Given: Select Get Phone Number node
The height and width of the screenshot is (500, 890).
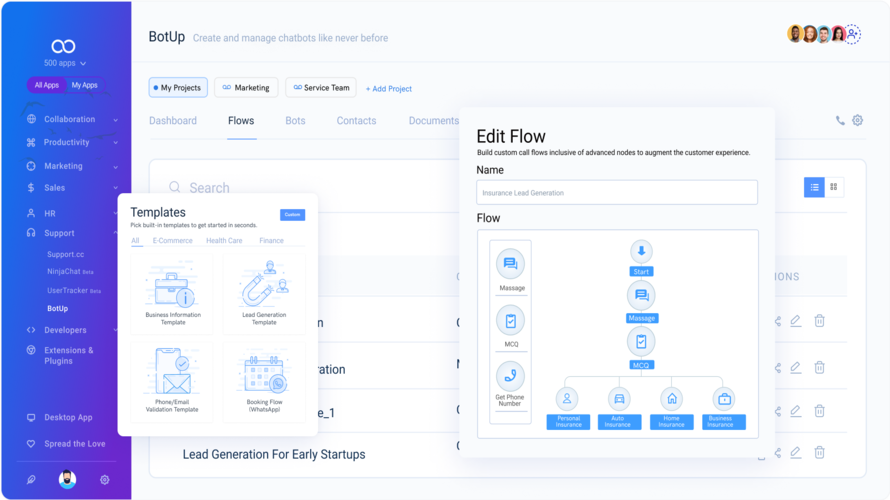Looking at the screenshot, I should tap(510, 384).
